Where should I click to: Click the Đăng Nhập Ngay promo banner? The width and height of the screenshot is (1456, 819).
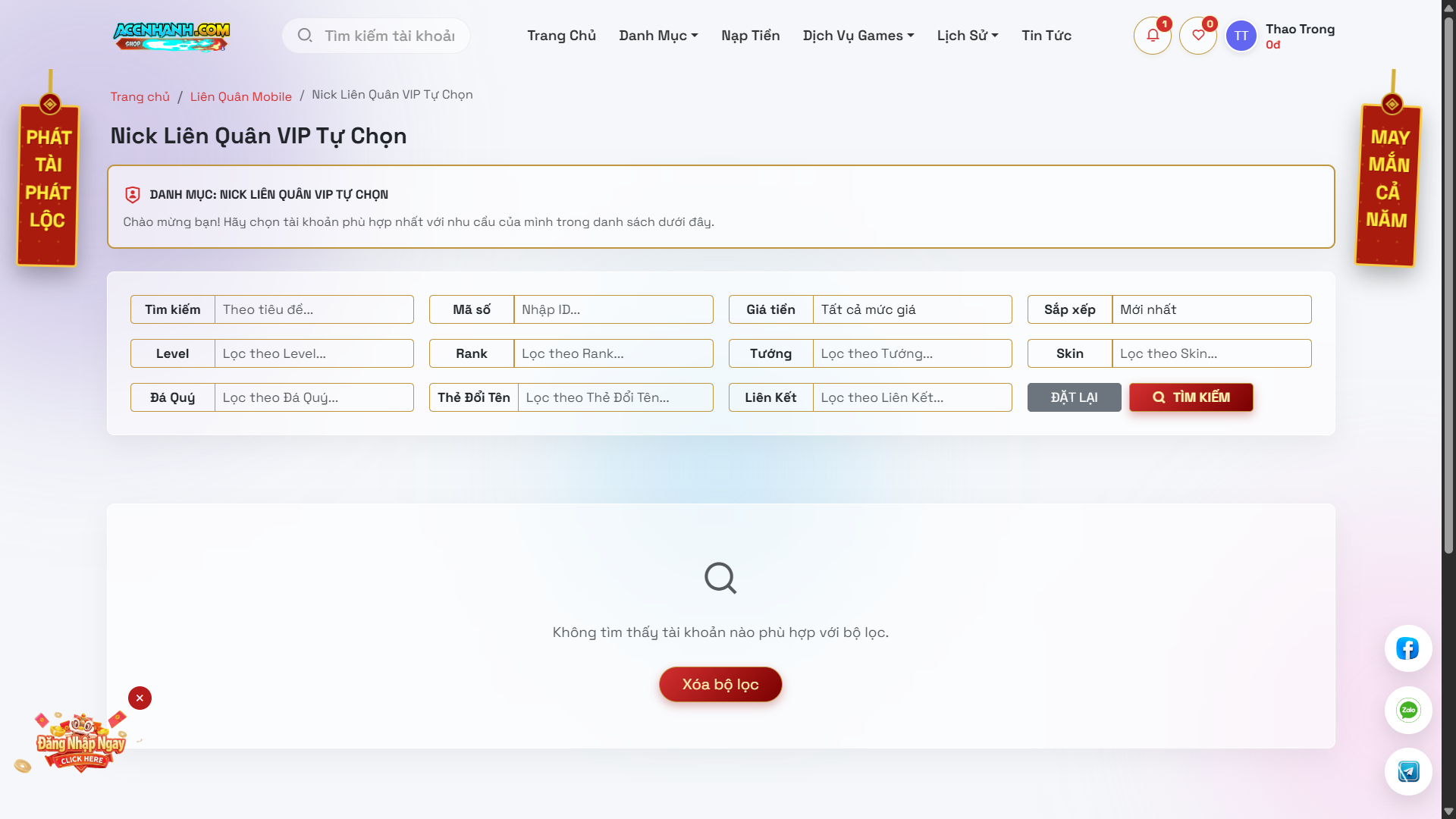[x=80, y=745]
